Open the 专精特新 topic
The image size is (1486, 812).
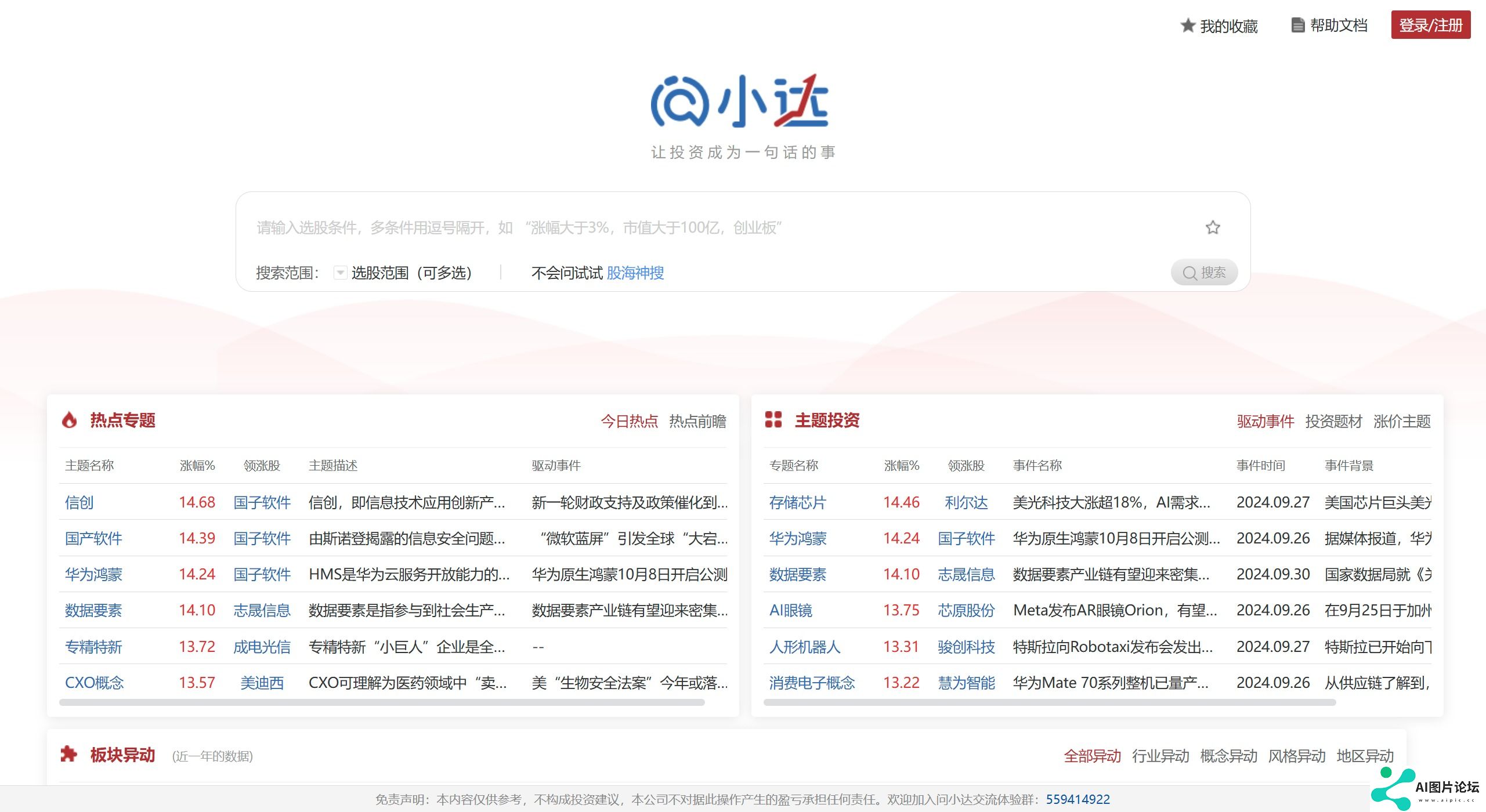pyautogui.click(x=93, y=647)
